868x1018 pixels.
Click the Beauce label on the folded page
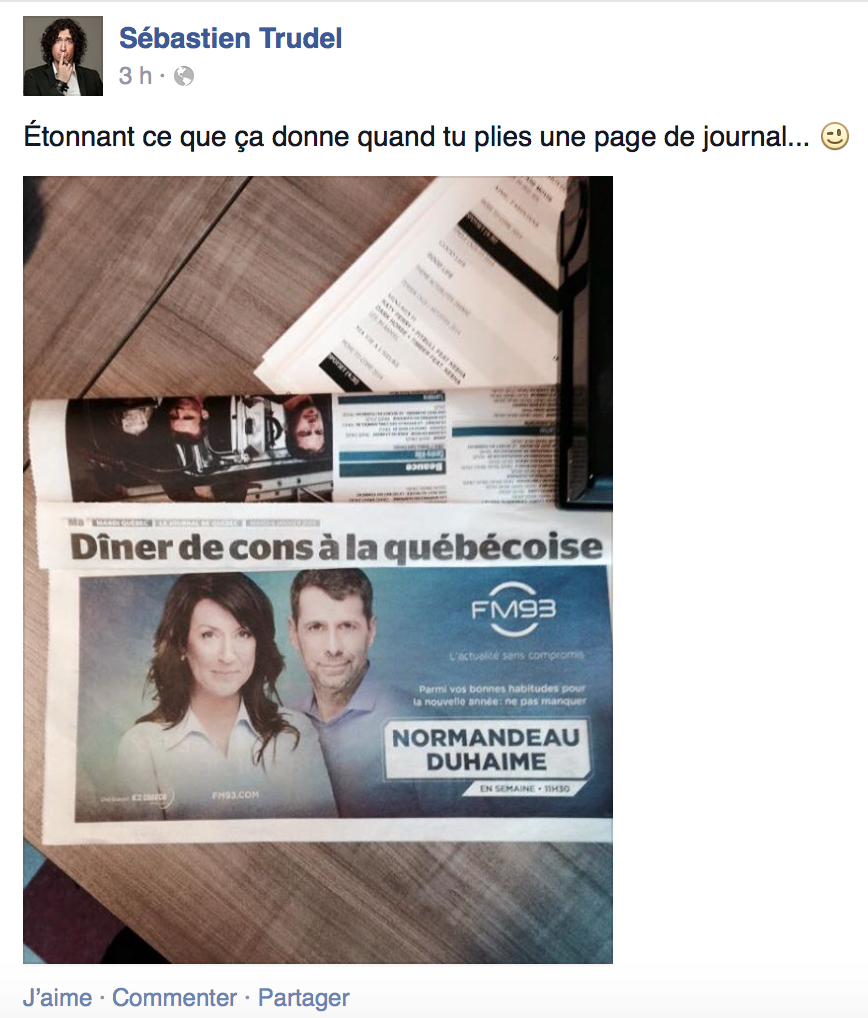tap(425, 466)
